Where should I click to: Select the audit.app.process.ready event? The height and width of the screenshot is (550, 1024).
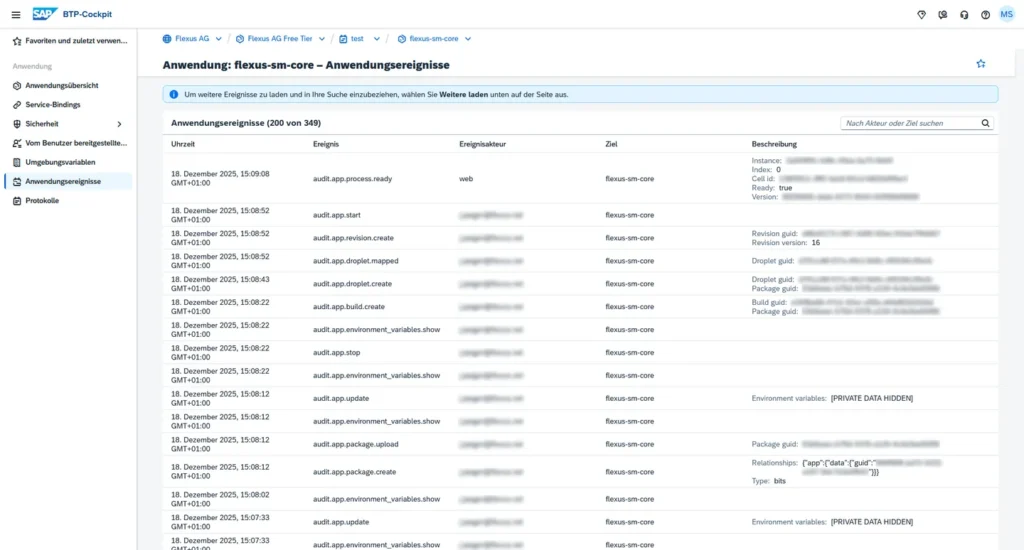(x=353, y=178)
